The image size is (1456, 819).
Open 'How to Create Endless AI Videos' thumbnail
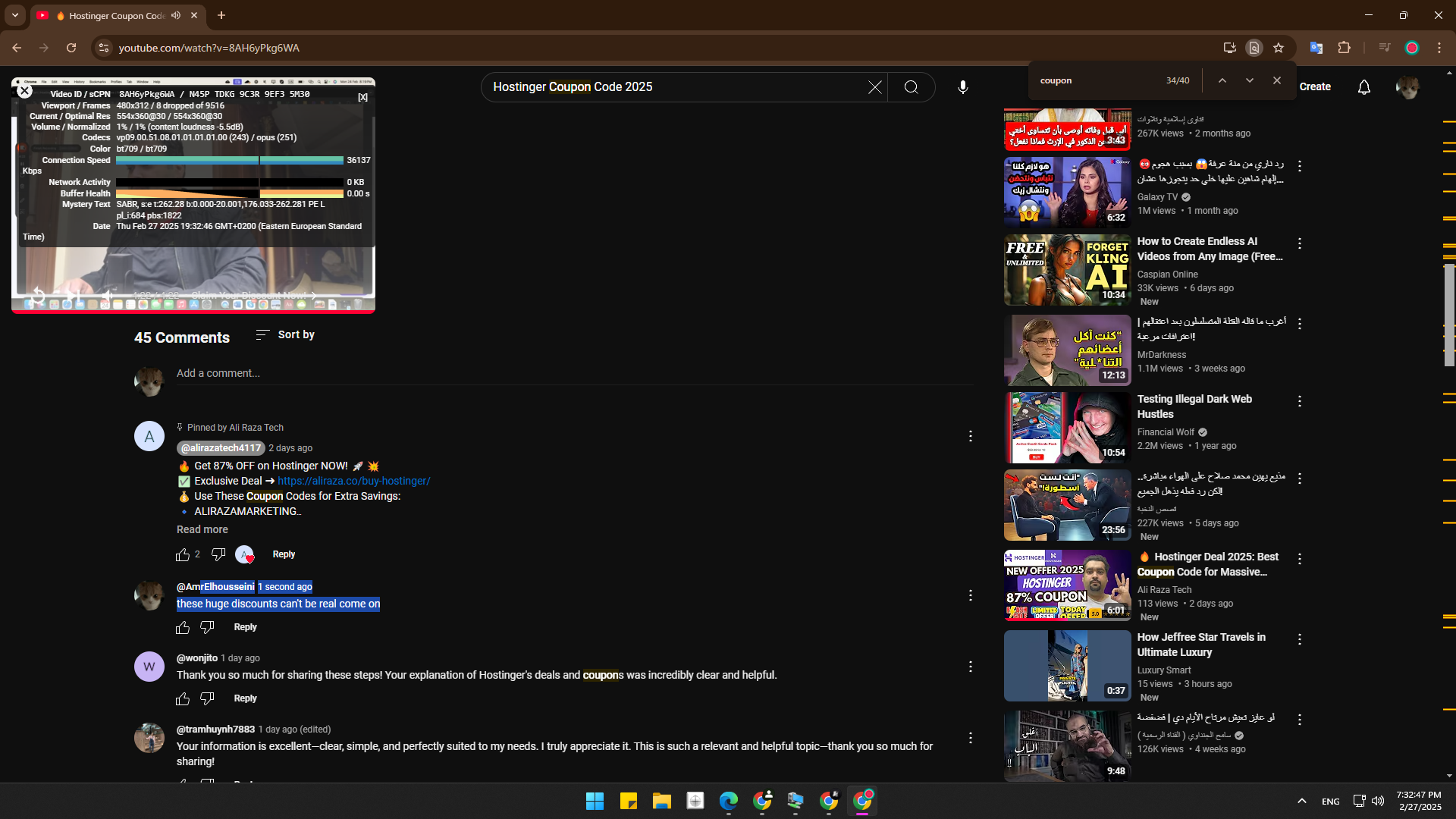[x=1067, y=270]
